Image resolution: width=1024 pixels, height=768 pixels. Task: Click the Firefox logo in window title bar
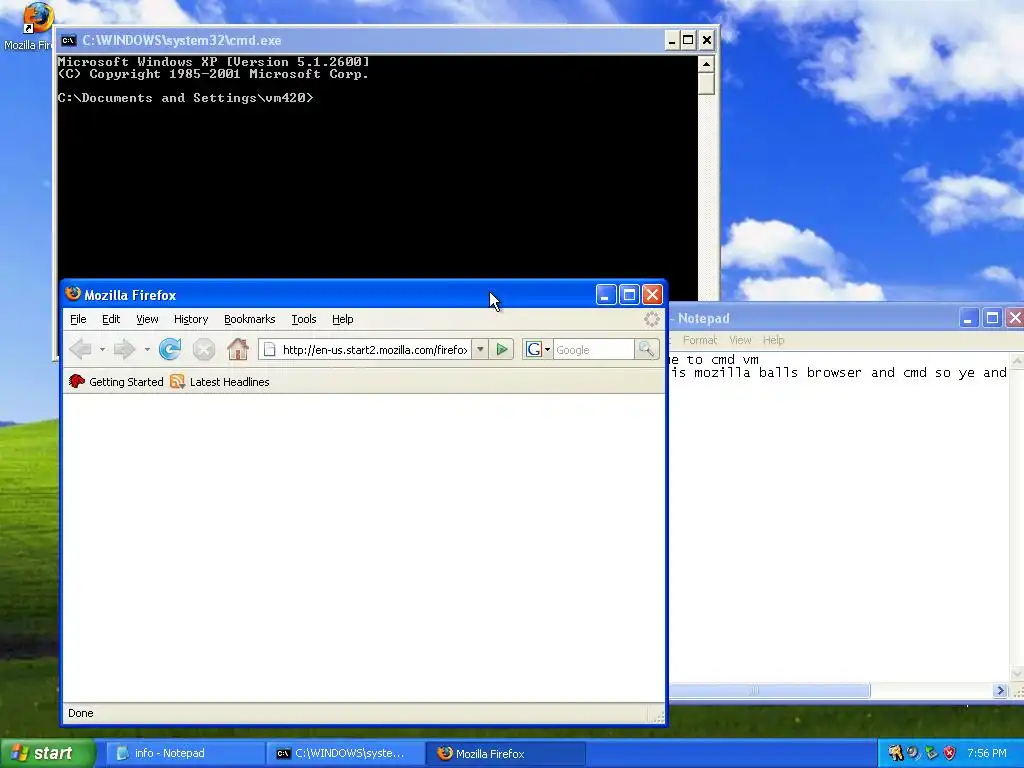coord(73,295)
